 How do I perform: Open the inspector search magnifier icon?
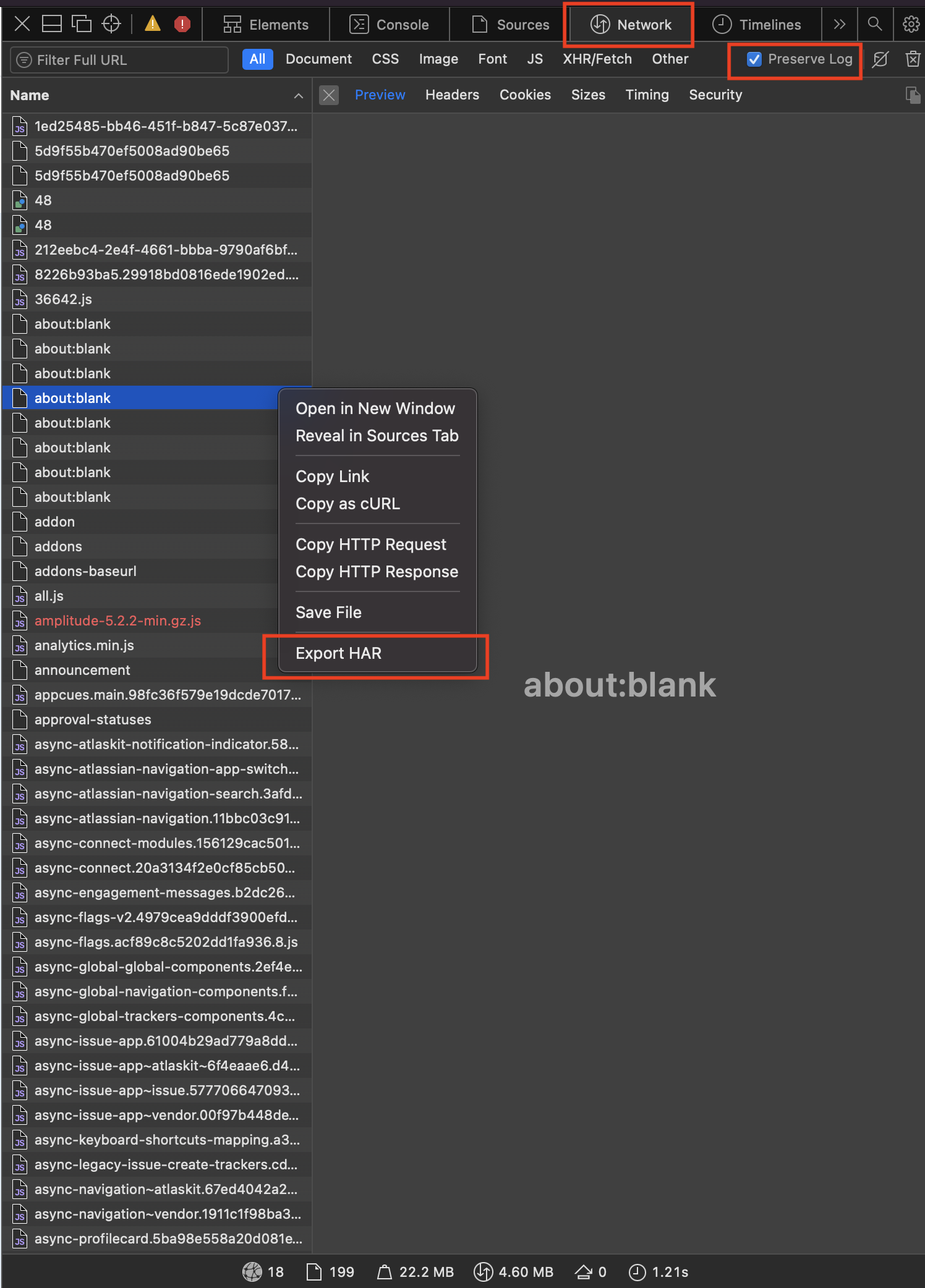coord(874,24)
